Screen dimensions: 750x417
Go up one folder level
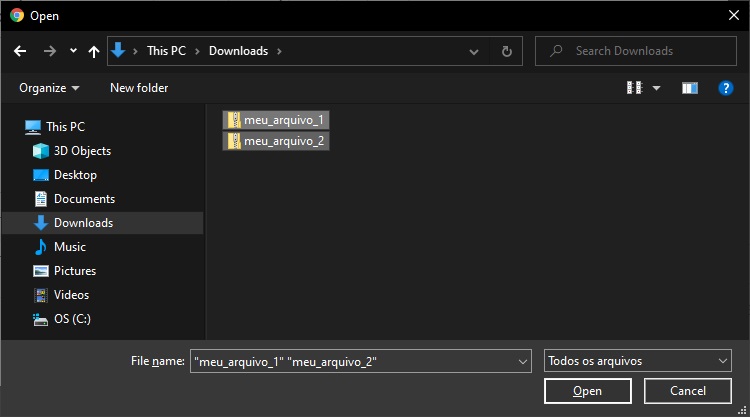pos(94,51)
